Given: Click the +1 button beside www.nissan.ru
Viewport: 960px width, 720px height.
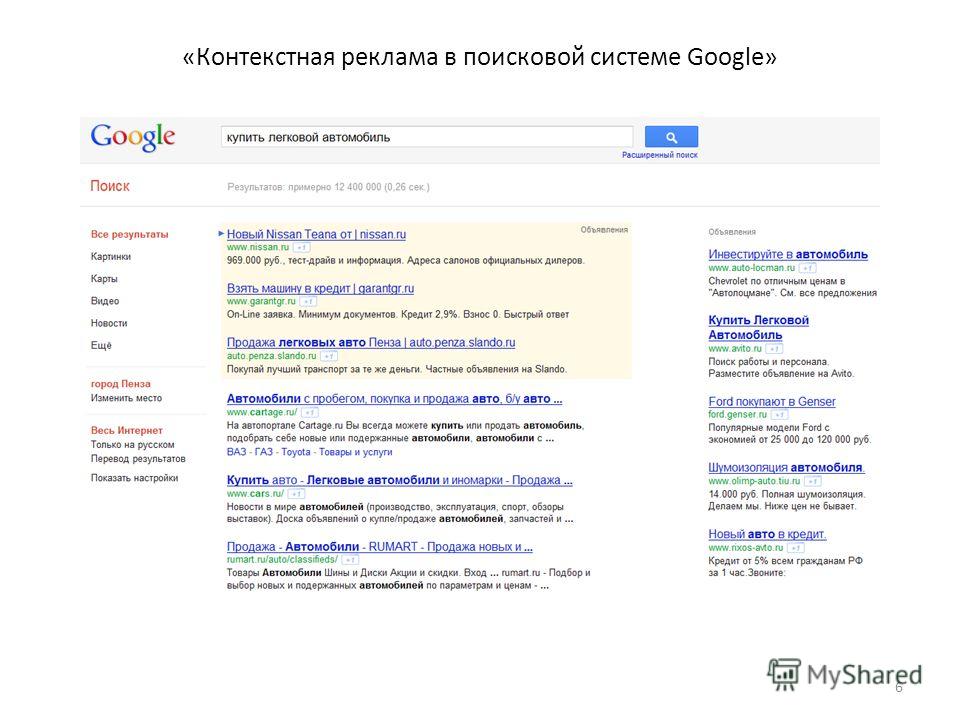Looking at the screenshot, I should pyautogui.click(x=301, y=247).
